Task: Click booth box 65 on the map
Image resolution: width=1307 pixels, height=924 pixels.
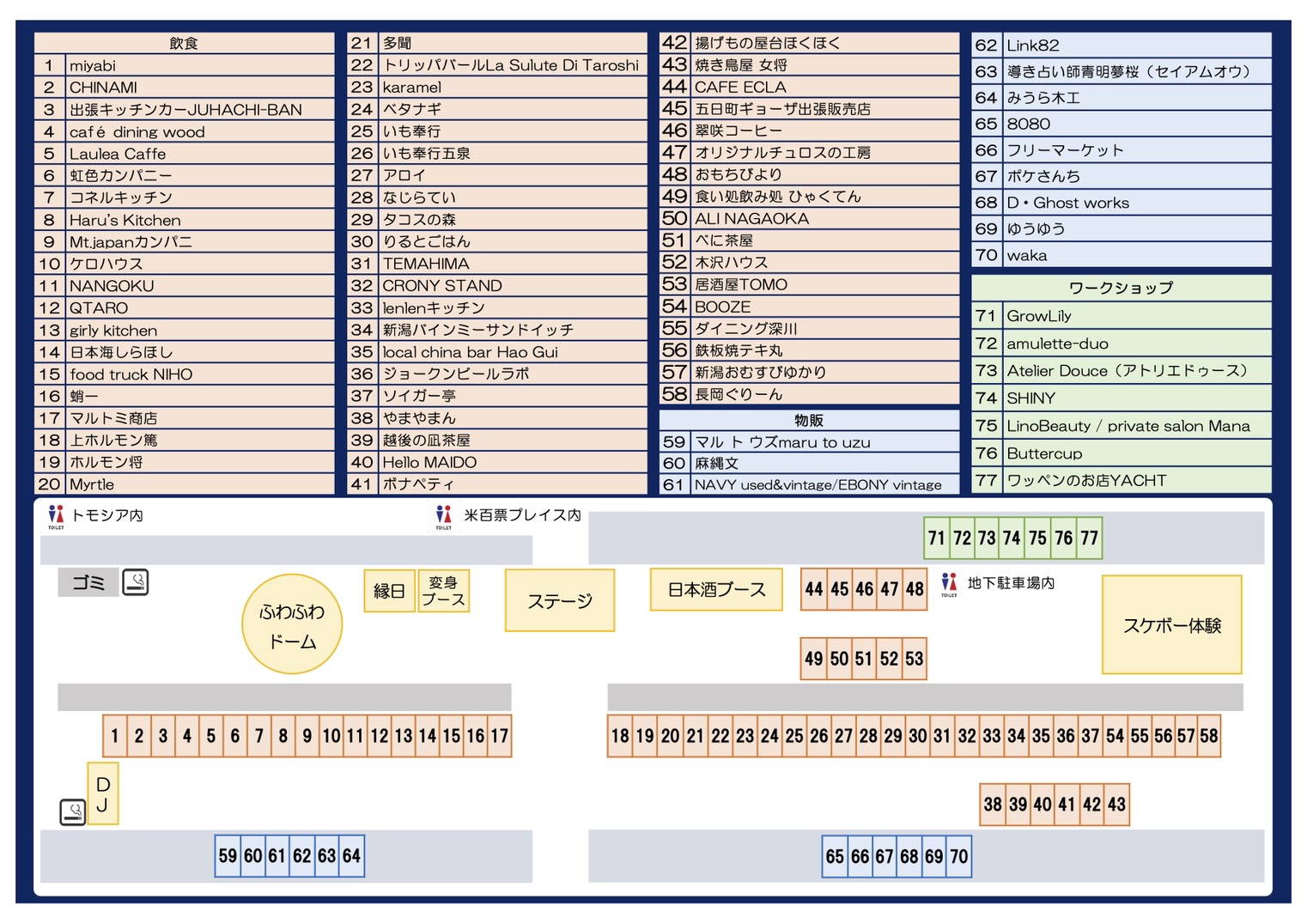Action: click(x=835, y=856)
